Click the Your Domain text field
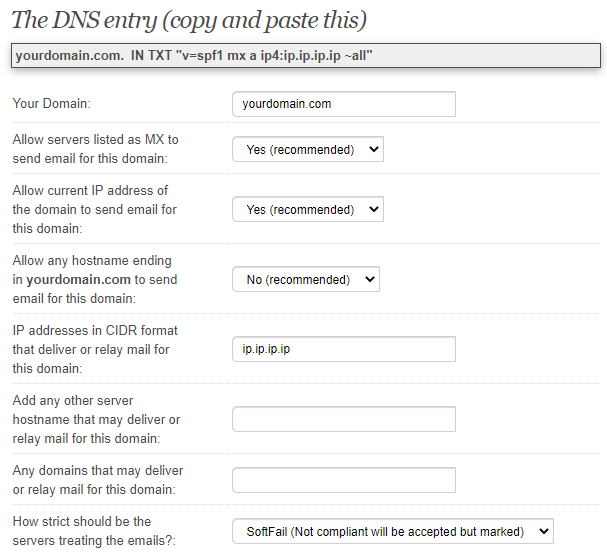This screenshot has height=555, width=607. coord(343,104)
